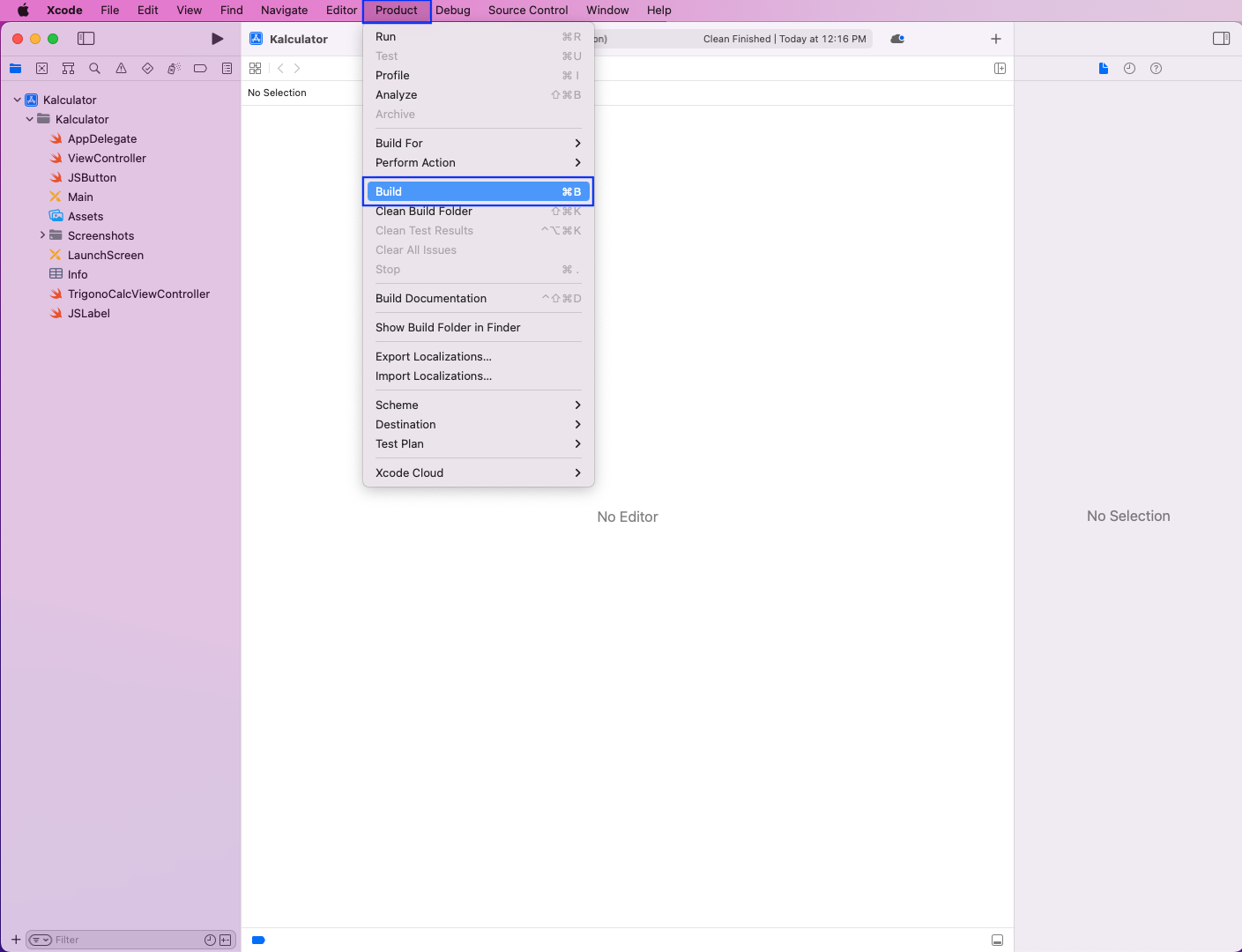Select Show Build Folder in Finder
The image size is (1242, 952).
(479, 327)
